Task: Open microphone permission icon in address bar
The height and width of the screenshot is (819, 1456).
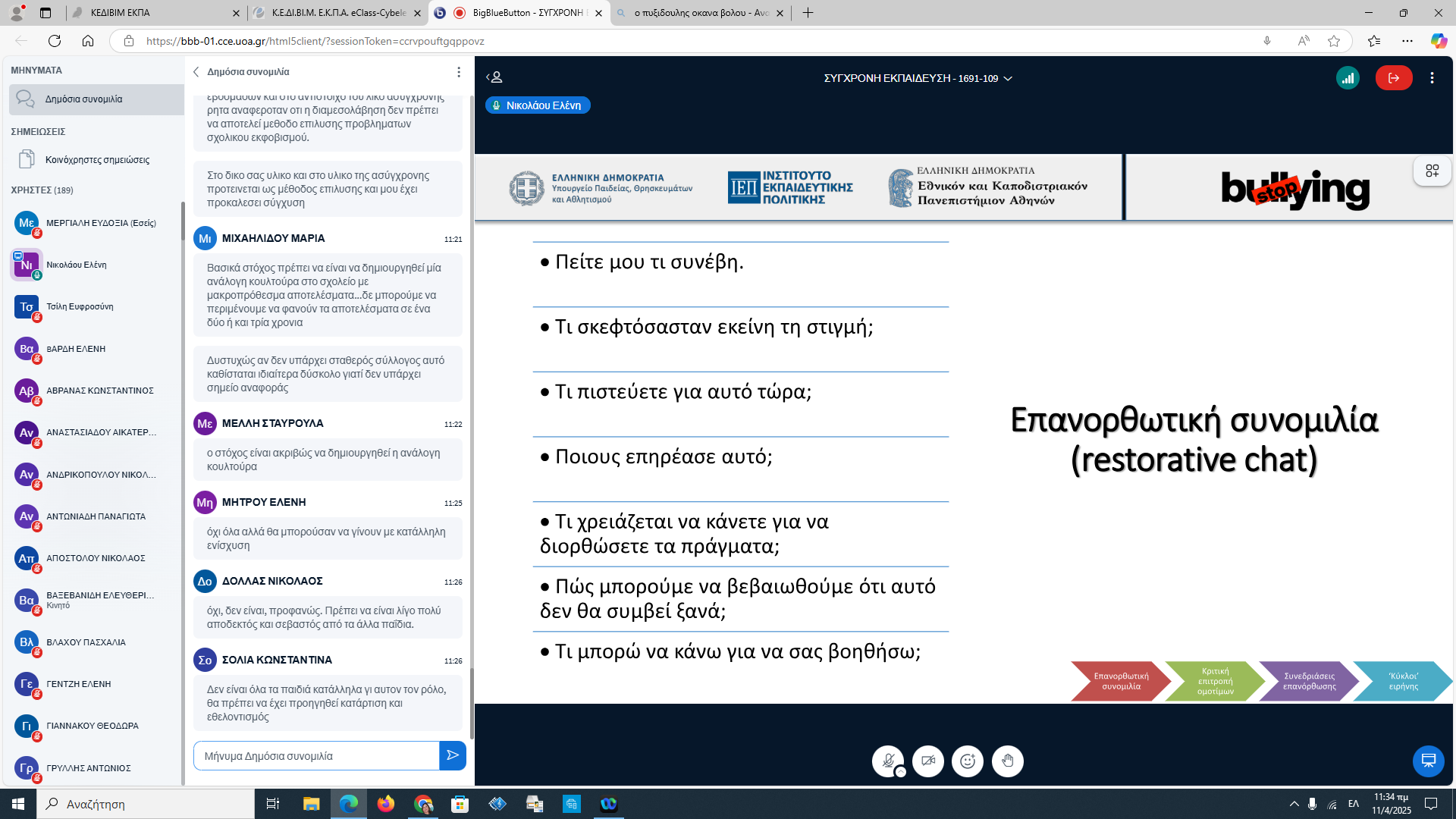Action: pyautogui.click(x=1267, y=41)
